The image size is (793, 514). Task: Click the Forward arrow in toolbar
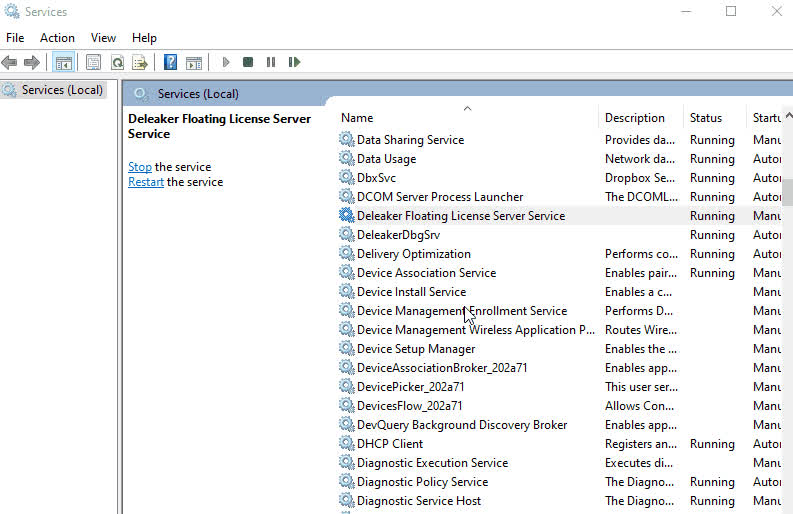pyautogui.click(x=32, y=62)
